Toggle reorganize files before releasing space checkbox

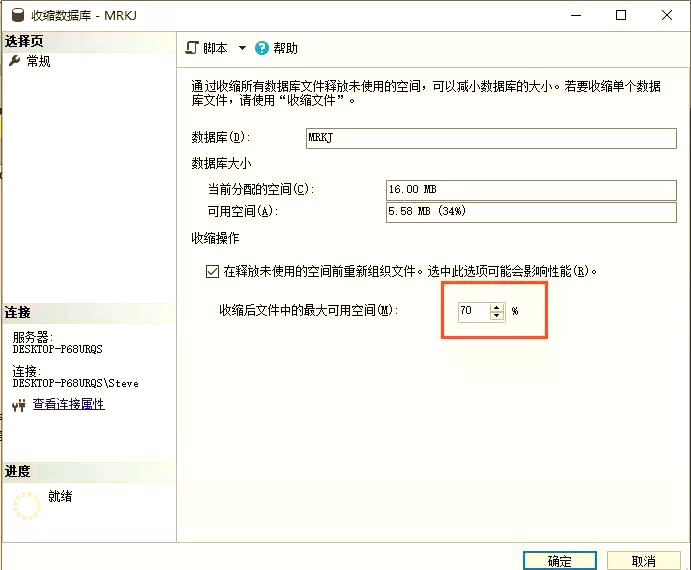click(212, 271)
